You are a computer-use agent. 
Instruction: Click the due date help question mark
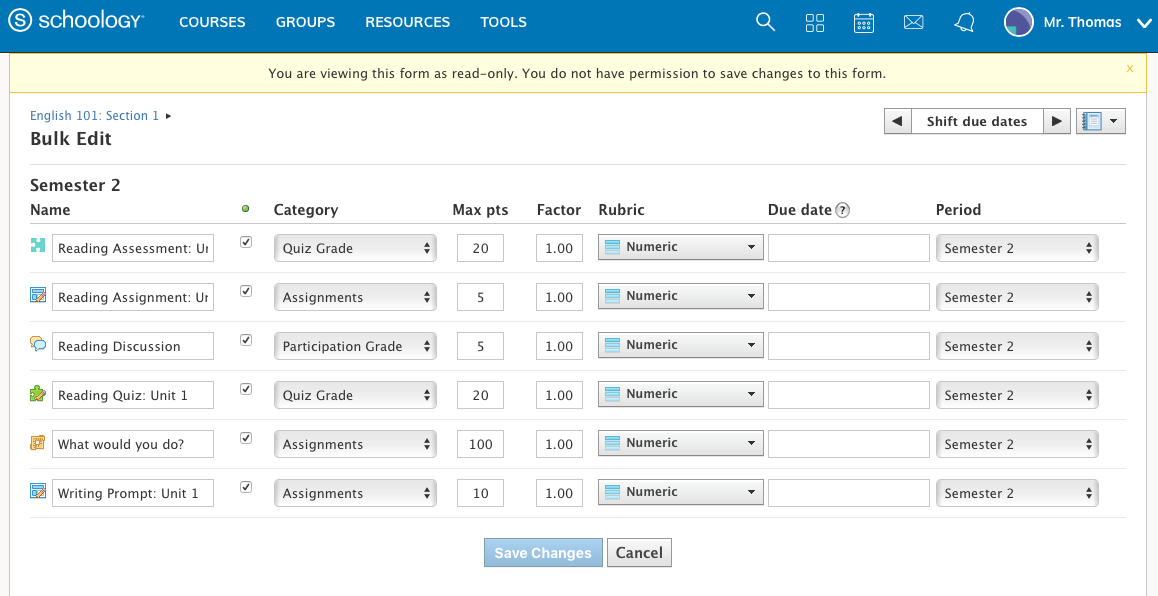pos(843,210)
